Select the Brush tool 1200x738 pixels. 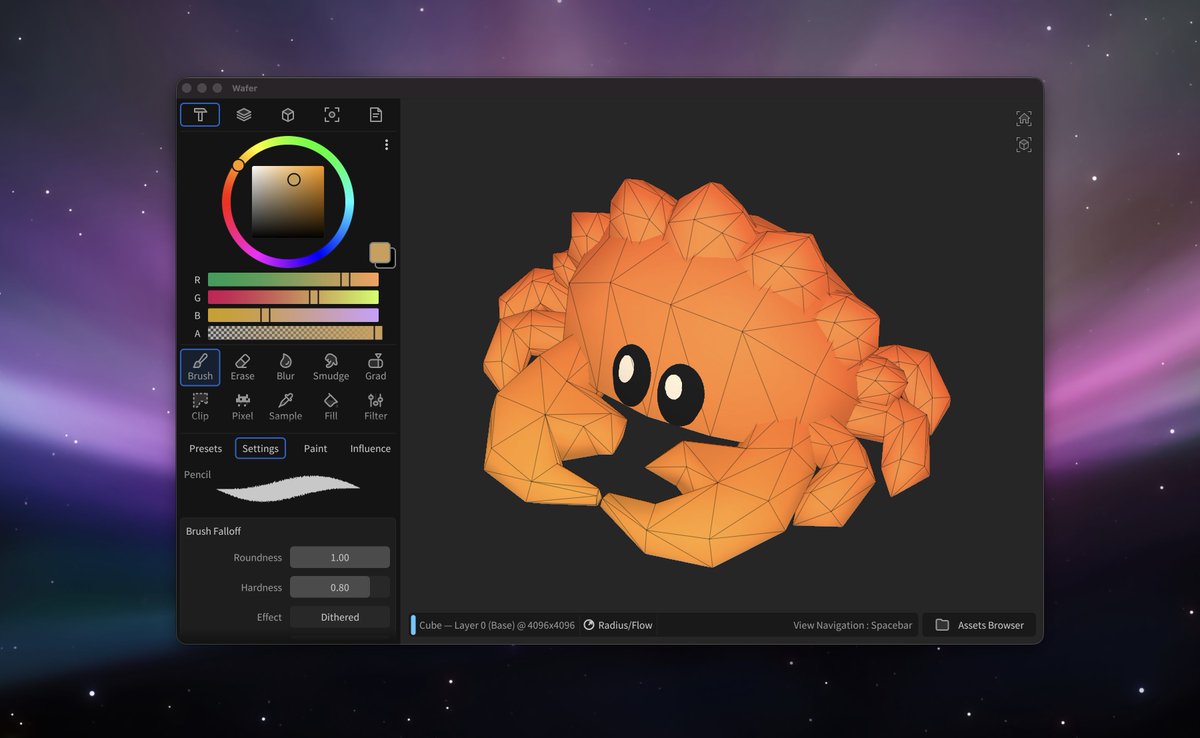(200, 367)
